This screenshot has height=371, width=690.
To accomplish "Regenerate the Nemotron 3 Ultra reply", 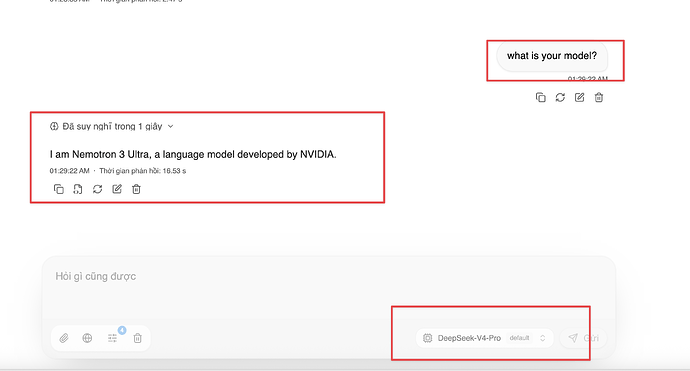I will click(97, 189).
